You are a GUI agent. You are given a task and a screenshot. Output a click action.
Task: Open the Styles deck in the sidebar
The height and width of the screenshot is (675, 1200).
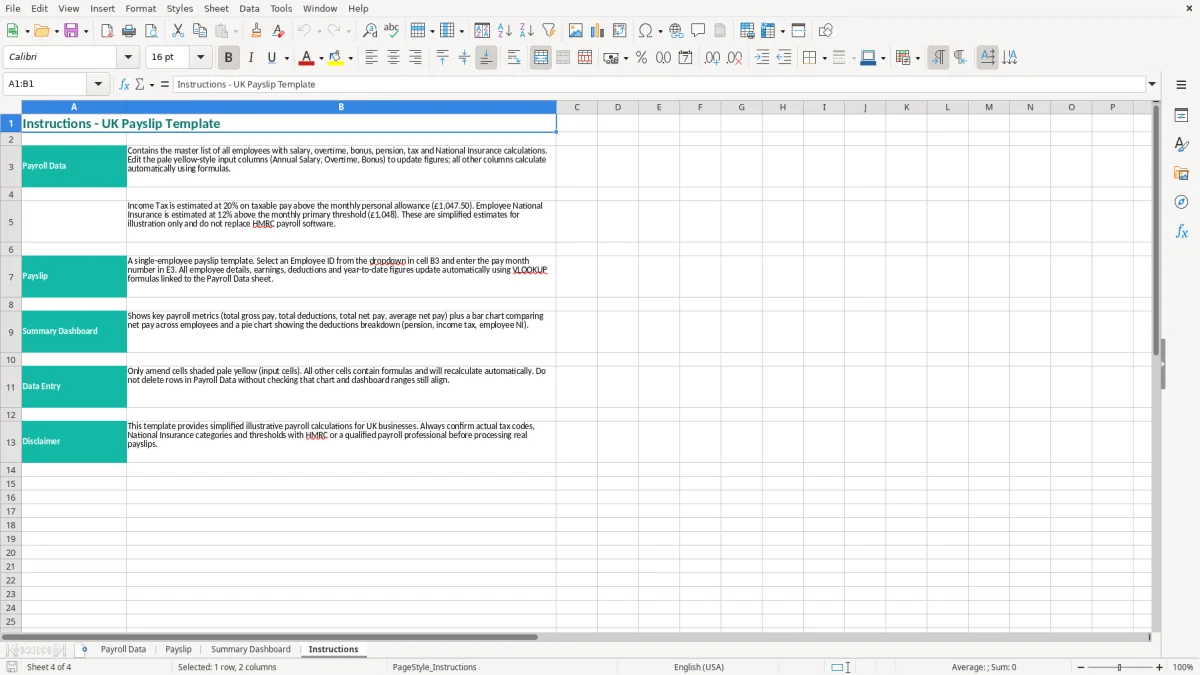point(1181,144)
